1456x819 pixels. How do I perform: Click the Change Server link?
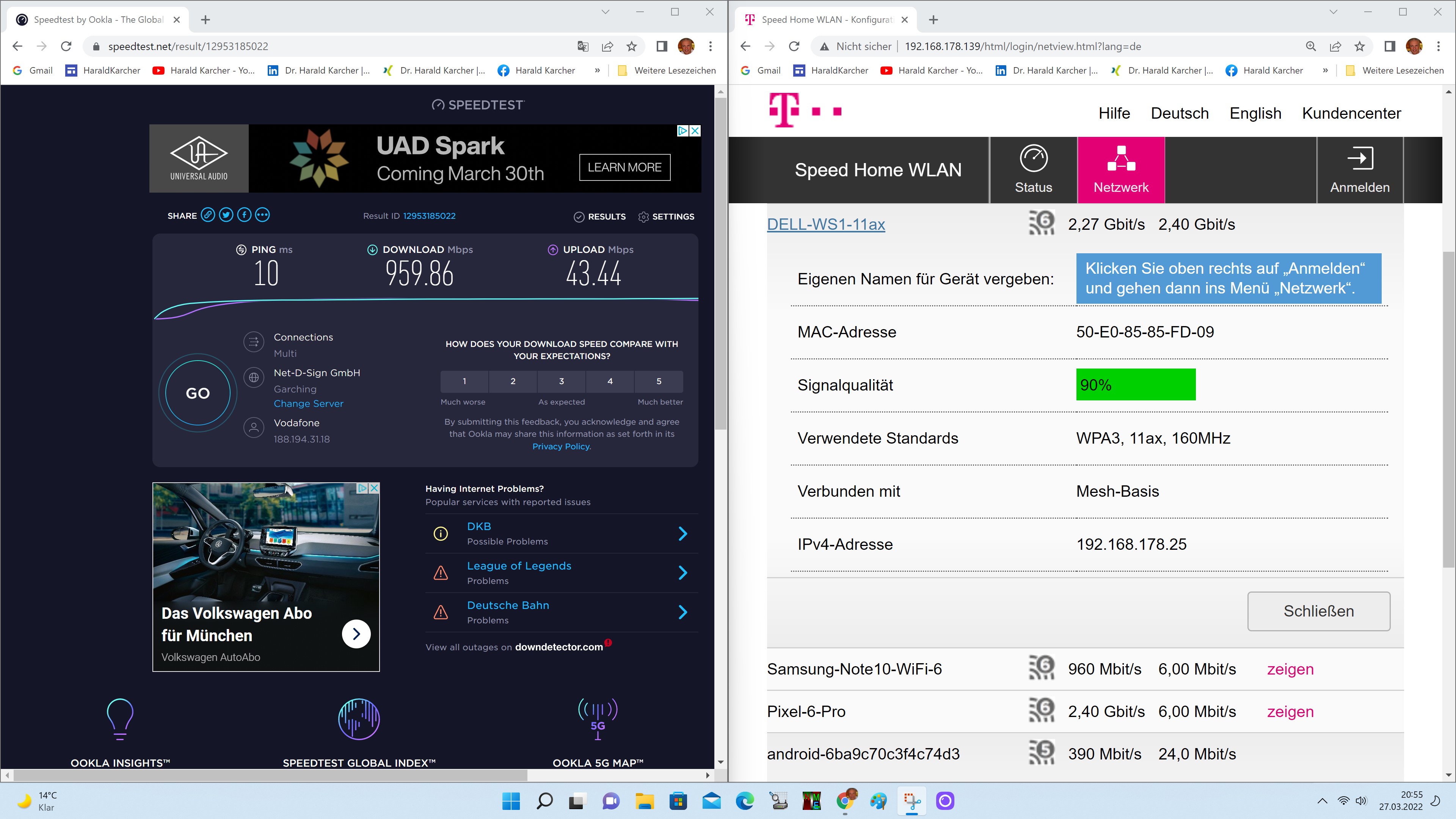(x=308, y=403)
